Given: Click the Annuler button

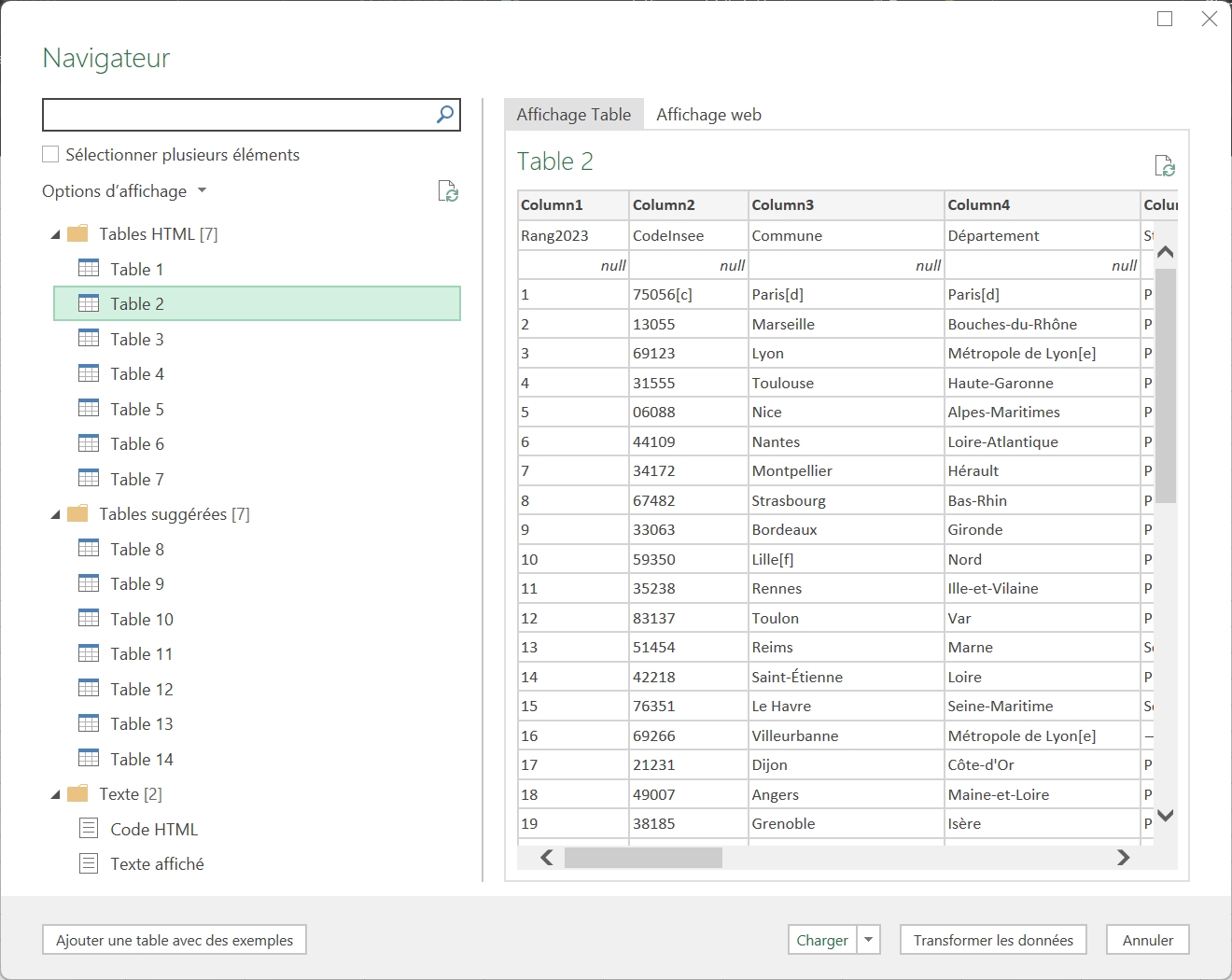Looking at the screenshot, I should (x=1148, y=940).
